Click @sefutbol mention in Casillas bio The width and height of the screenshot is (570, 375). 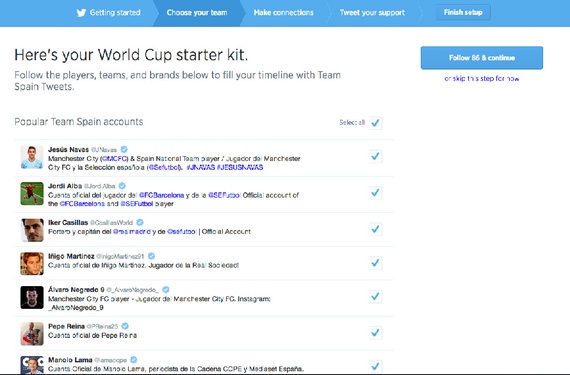tap(182, 231)
